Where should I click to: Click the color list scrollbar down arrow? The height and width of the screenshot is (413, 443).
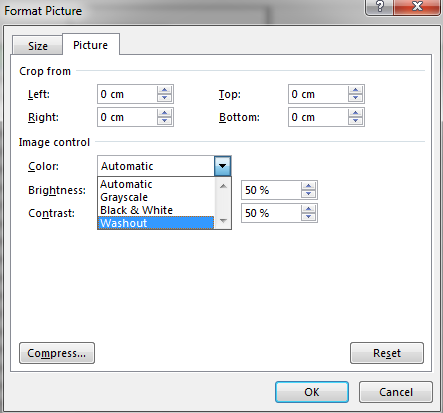223,221
